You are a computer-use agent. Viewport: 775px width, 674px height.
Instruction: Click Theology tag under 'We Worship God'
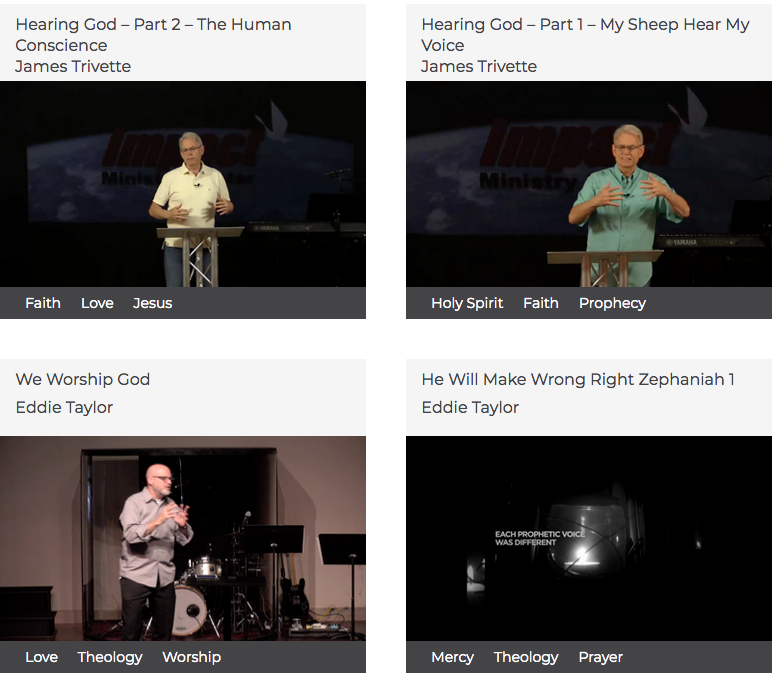(x=110, y=657)
